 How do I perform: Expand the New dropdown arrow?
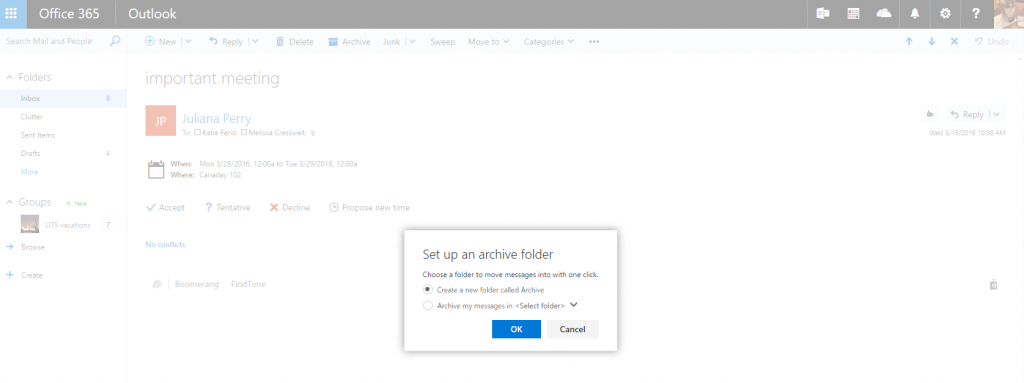pos(188,41)
